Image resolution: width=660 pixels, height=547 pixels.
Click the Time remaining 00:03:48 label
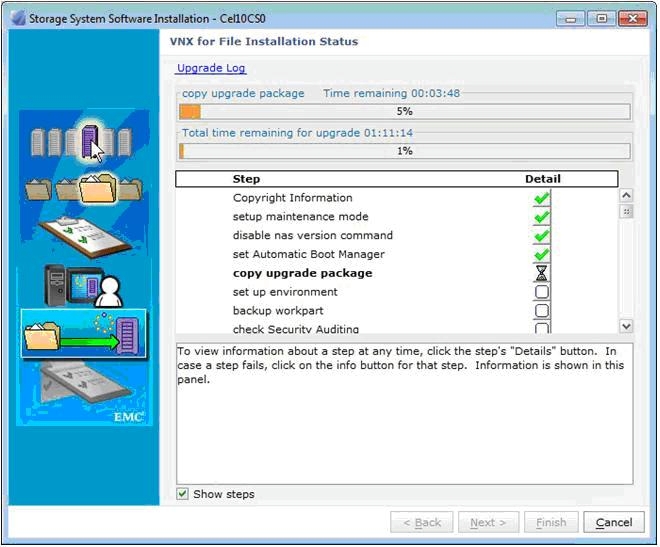point(391,93)
